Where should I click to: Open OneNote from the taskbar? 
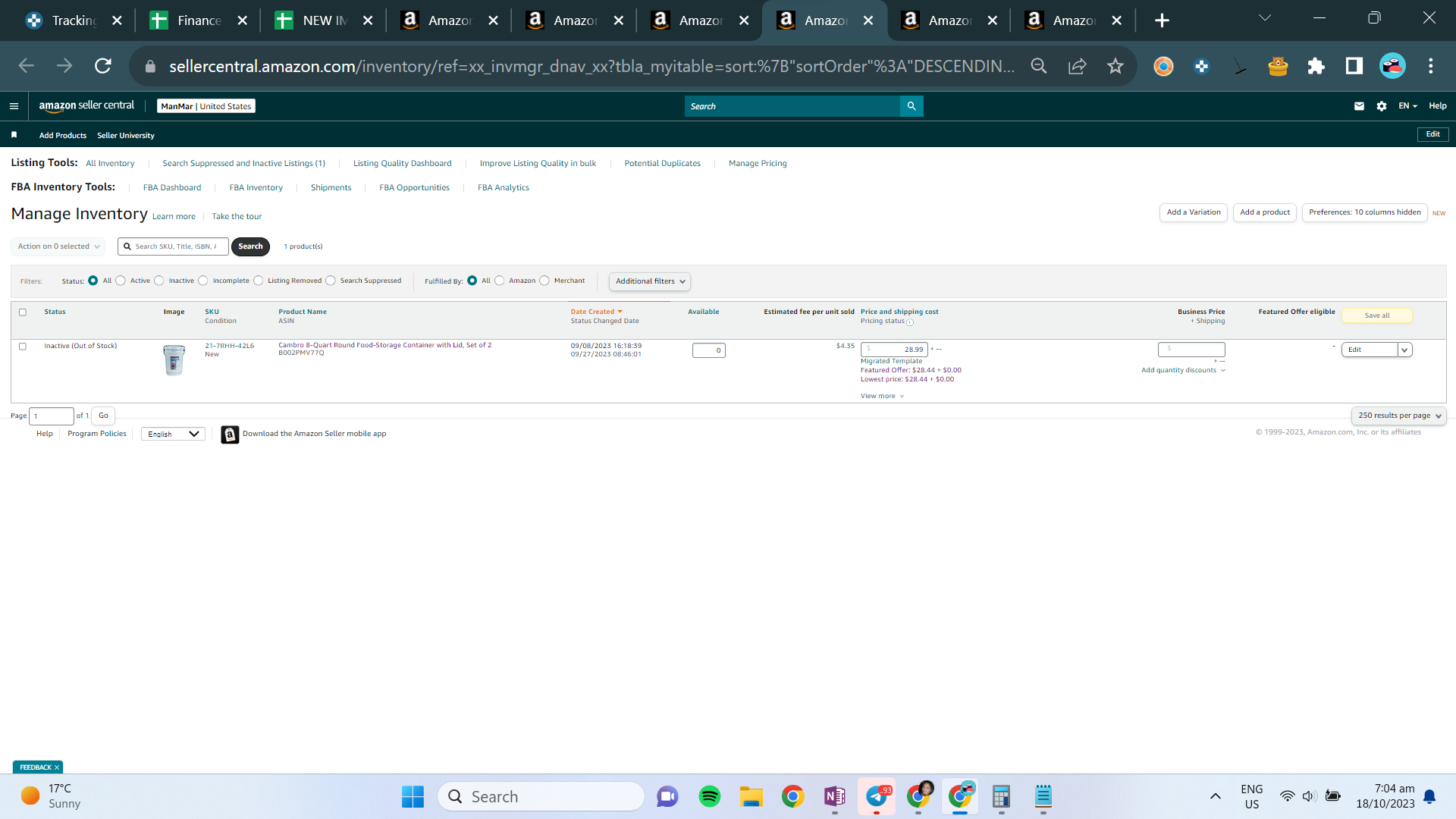835,796
